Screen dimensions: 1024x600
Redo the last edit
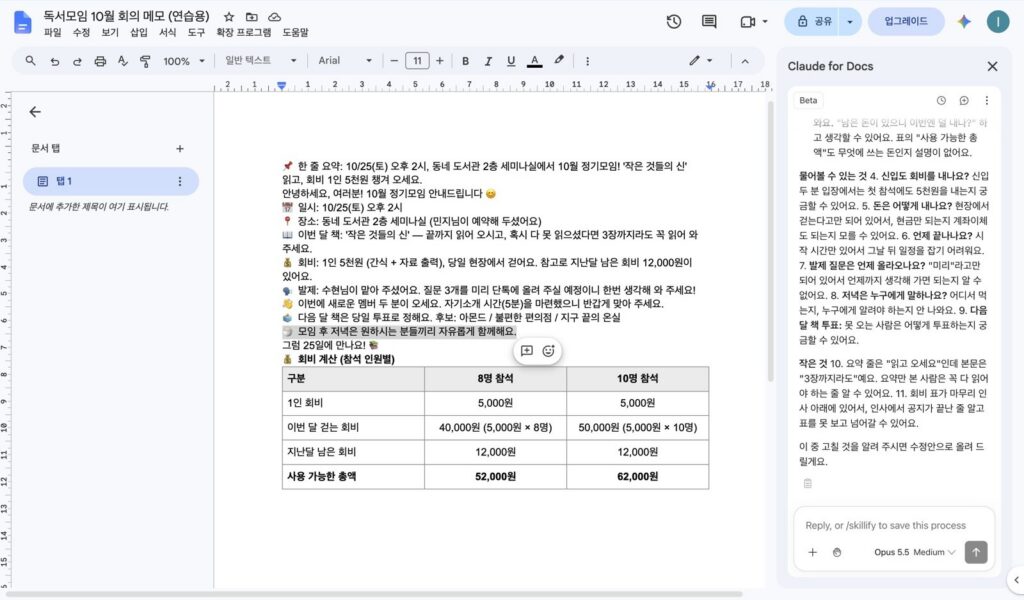coord(77,61)
